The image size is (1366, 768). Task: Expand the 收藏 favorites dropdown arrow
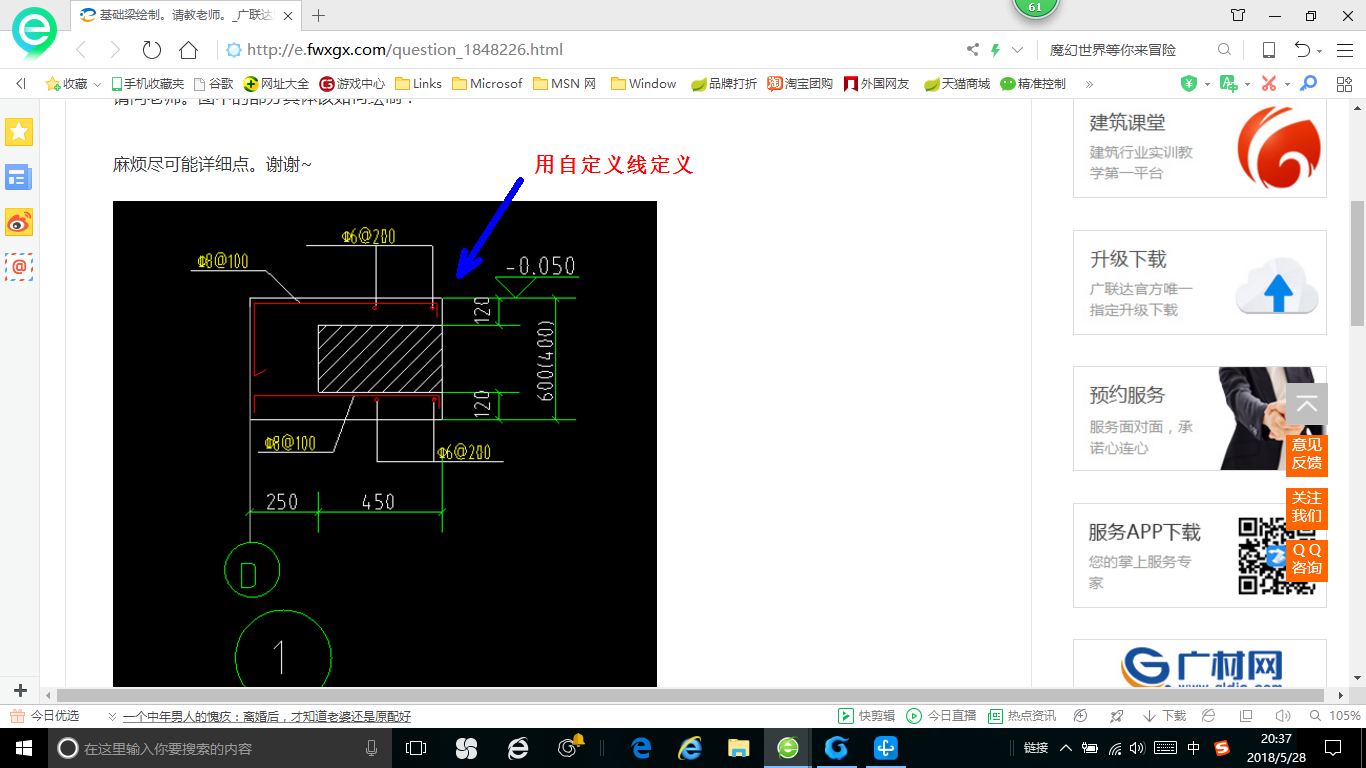coord(97,85)
